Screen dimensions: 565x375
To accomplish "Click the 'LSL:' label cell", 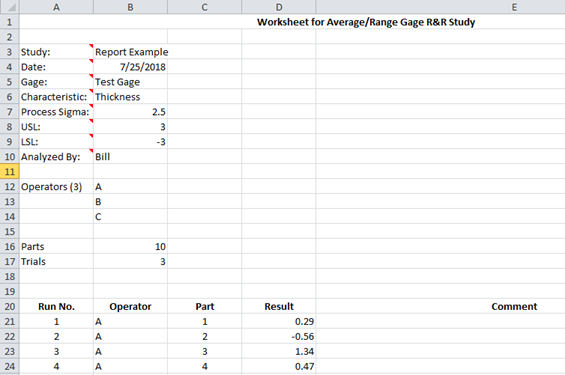I will [x=57, y=142].
